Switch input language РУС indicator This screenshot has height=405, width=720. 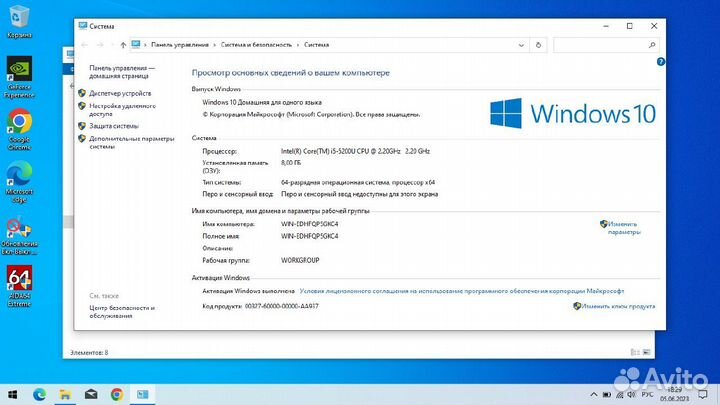click(x=647, y=394)
